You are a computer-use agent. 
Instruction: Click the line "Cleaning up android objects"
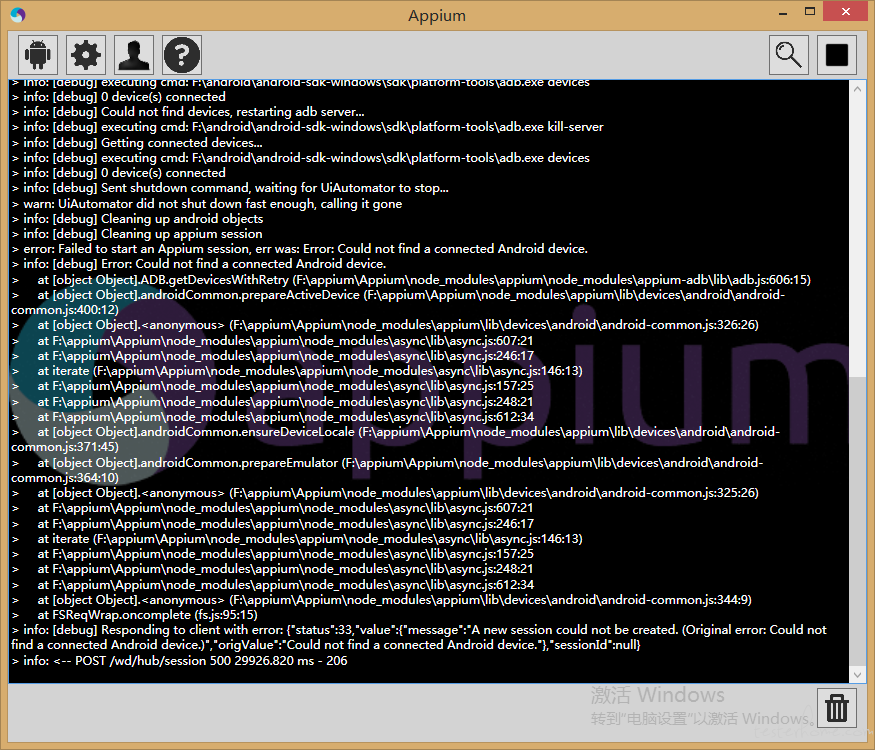pos(137,219)
